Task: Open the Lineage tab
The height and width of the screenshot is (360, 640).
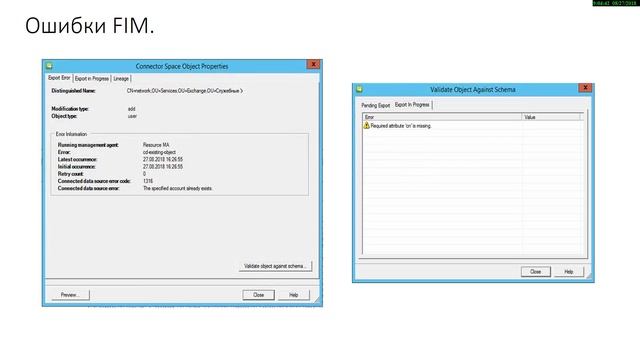Action: 121,78
